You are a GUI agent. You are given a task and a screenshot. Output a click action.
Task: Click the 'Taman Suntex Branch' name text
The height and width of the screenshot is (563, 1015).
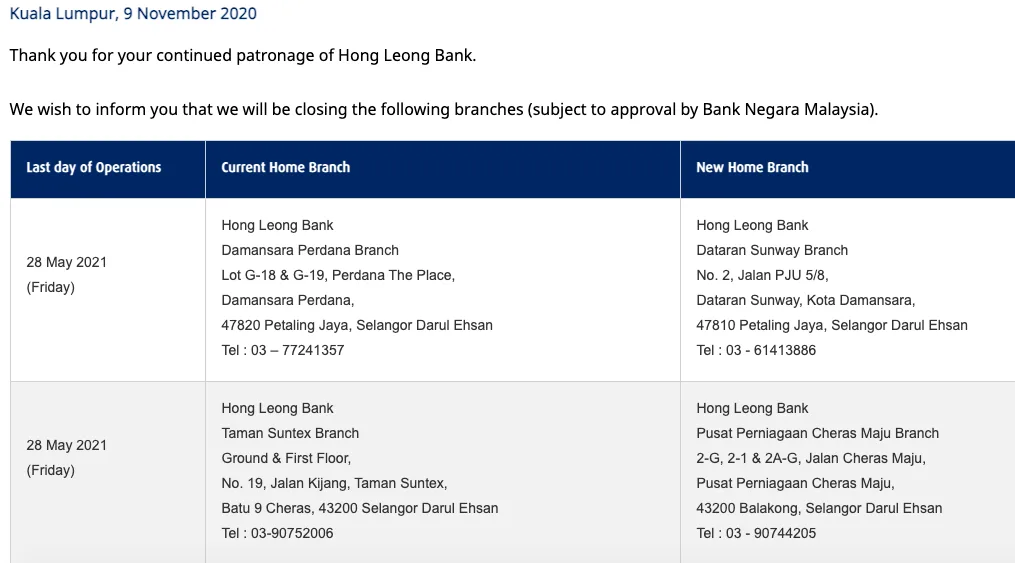coord(290,434)
